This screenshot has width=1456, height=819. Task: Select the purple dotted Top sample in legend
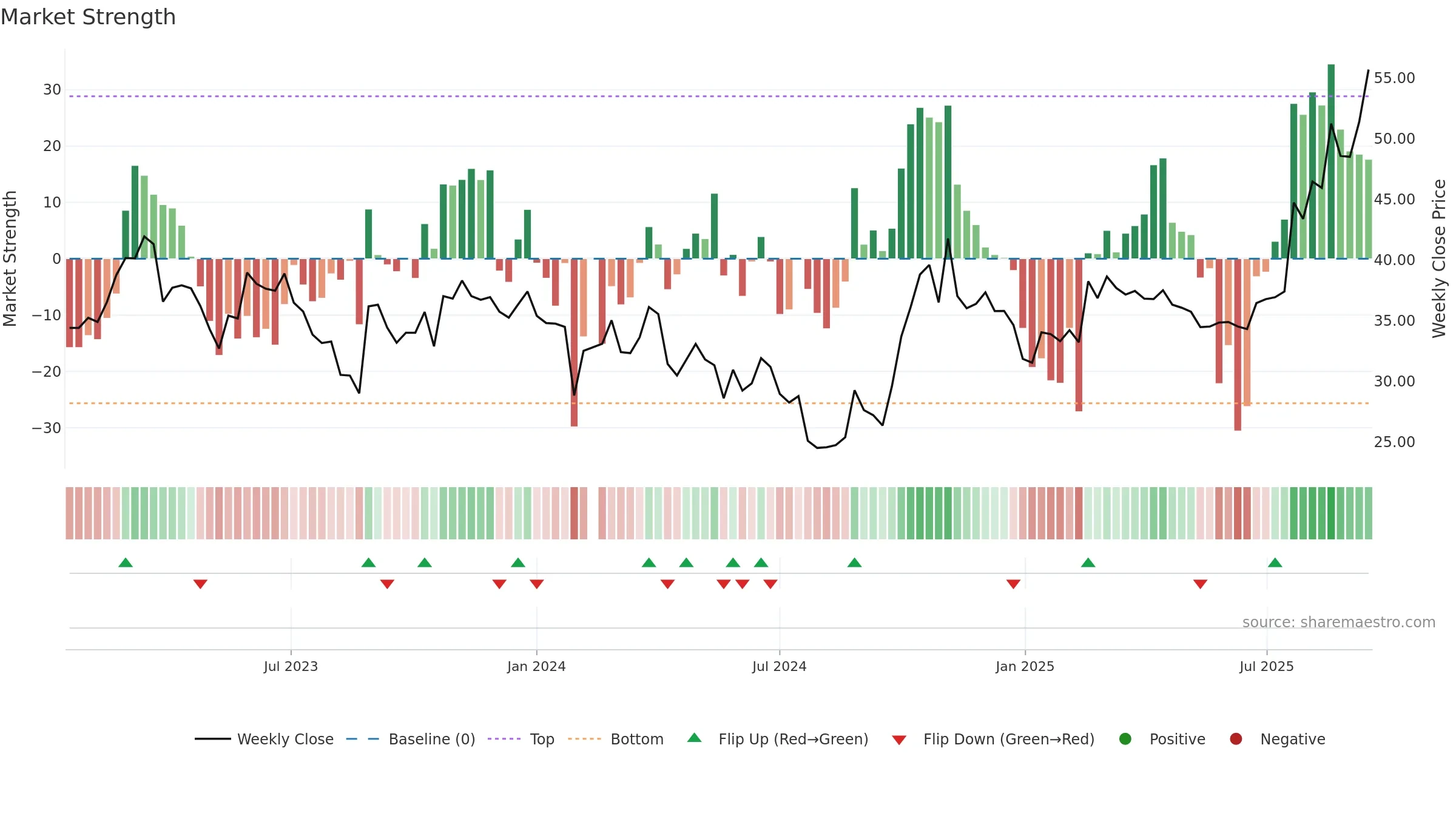pos(504,739)
